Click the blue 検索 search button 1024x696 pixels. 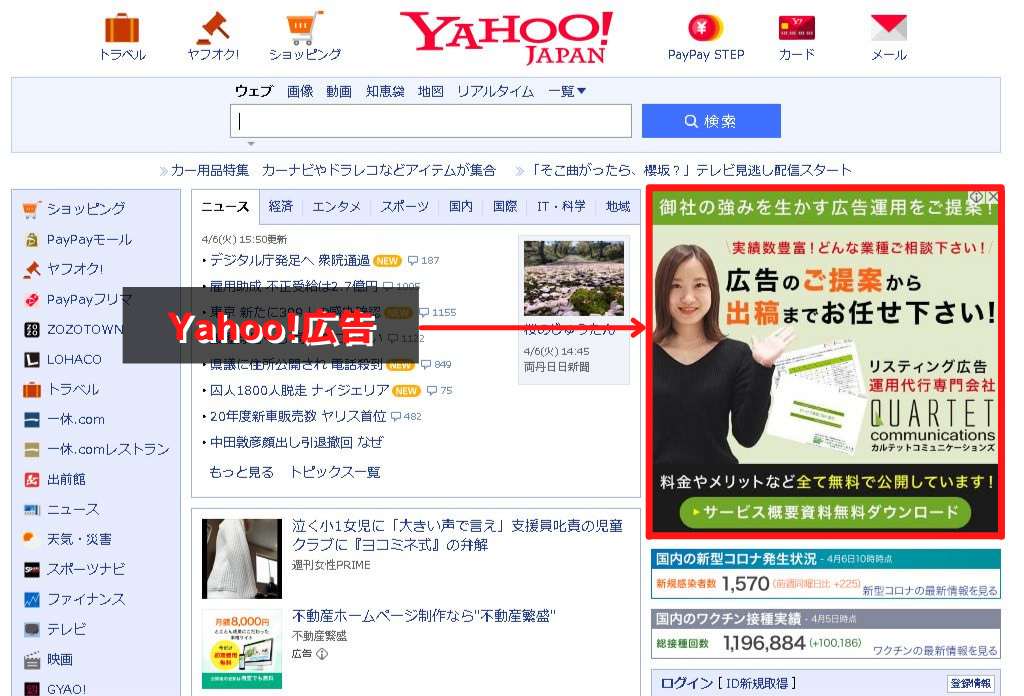click(x=711, y=121)
